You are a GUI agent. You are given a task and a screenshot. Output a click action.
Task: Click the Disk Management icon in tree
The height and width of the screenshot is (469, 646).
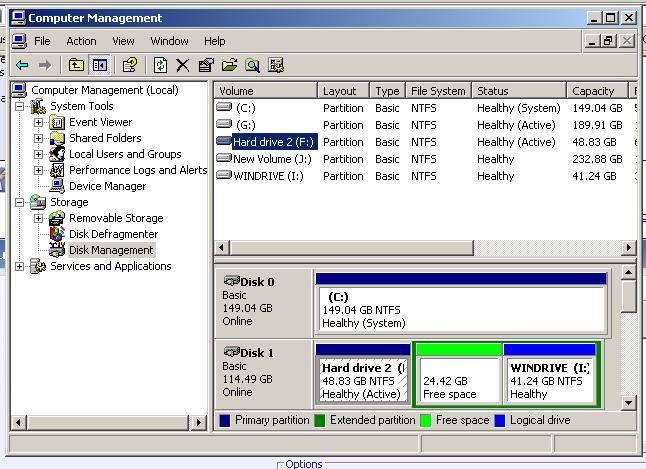[57, 249]
